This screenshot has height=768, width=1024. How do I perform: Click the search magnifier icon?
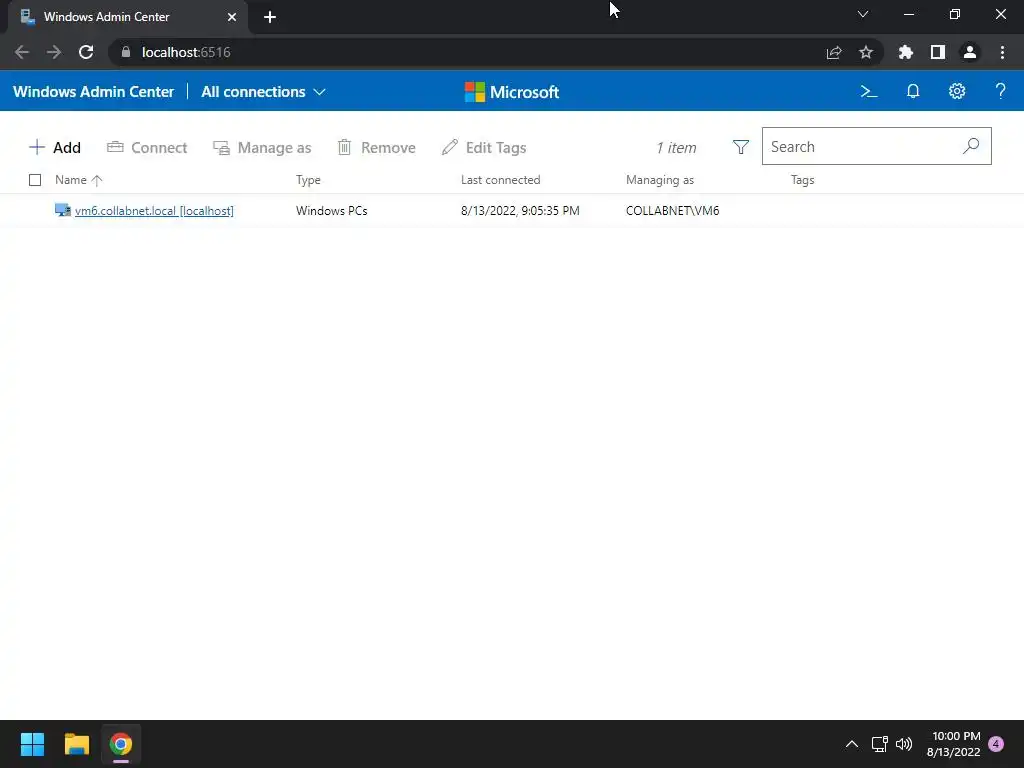(971, 146)
